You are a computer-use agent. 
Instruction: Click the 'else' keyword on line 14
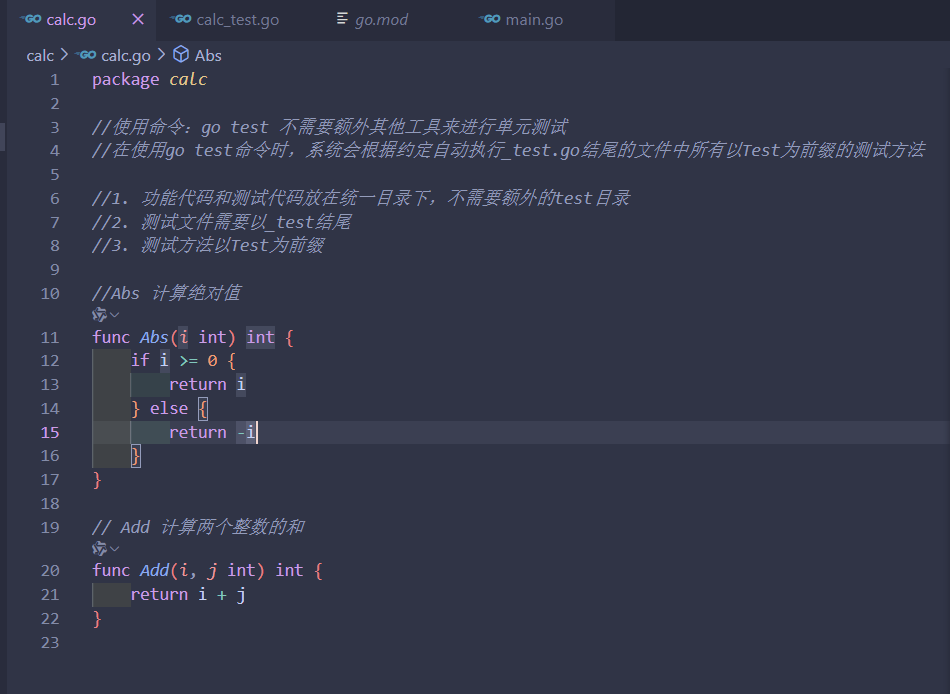pyautogui.click(x=168, y=409)
